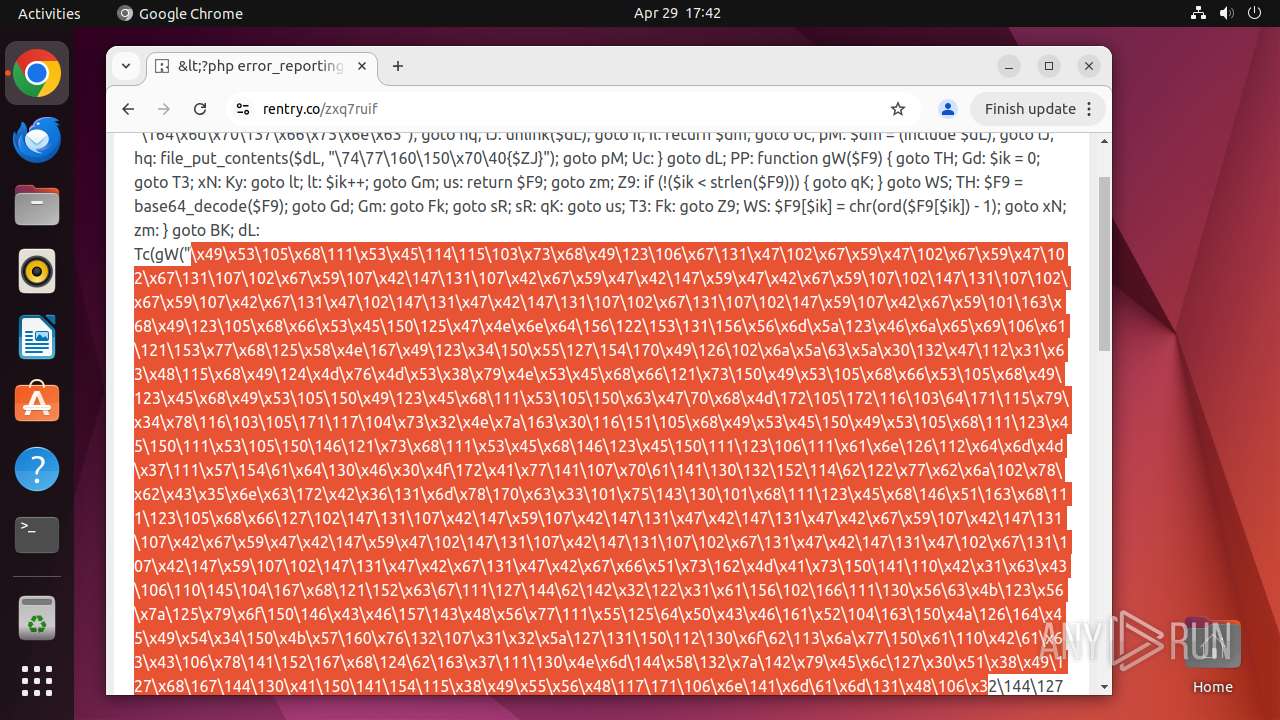The width and height of the screenshot is (1280, 720).
Task: Open the network status icon in top bar
Action: coord(1198,13)
